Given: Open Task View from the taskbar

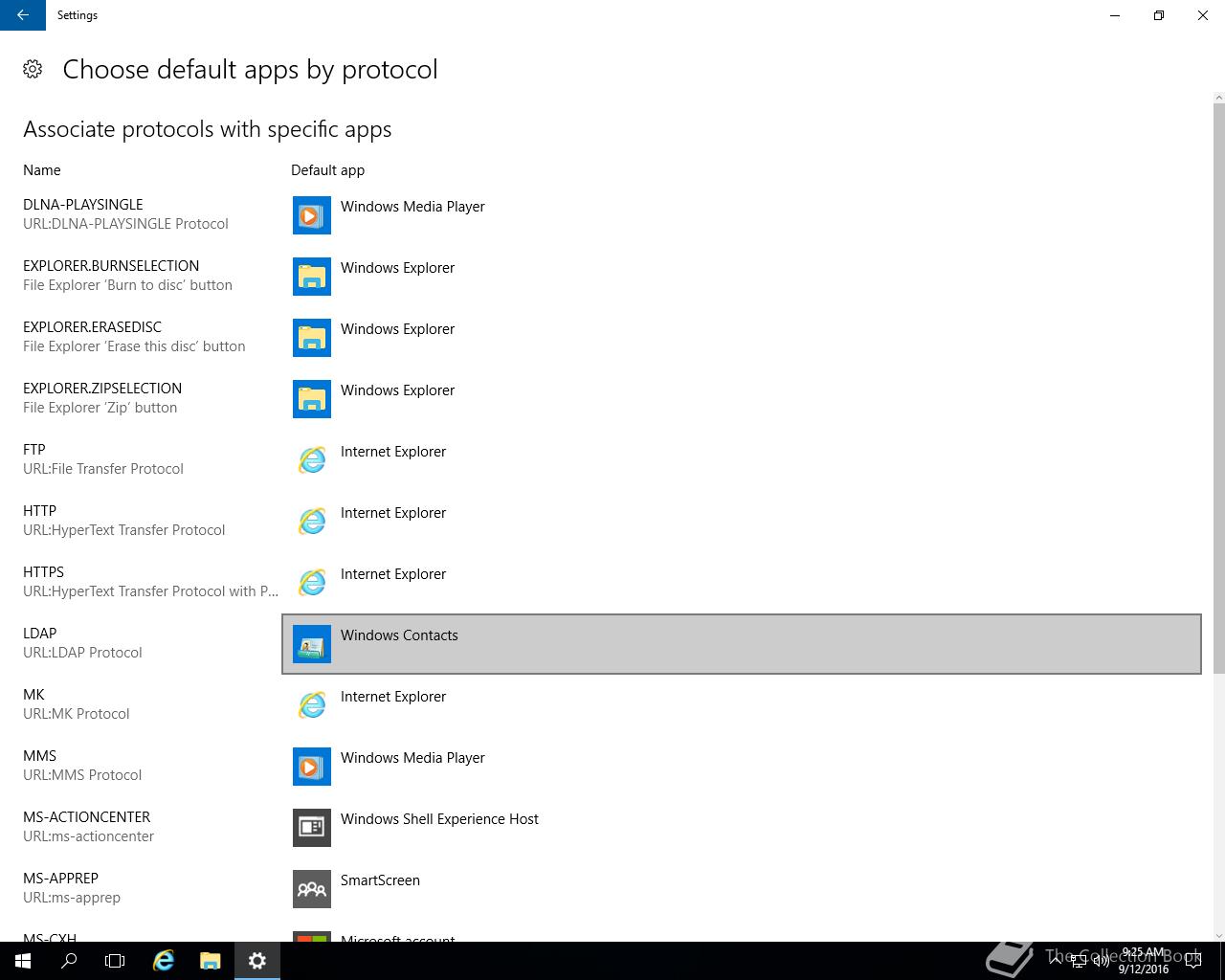Looking at the screenshot, I should tap(115, 961).
